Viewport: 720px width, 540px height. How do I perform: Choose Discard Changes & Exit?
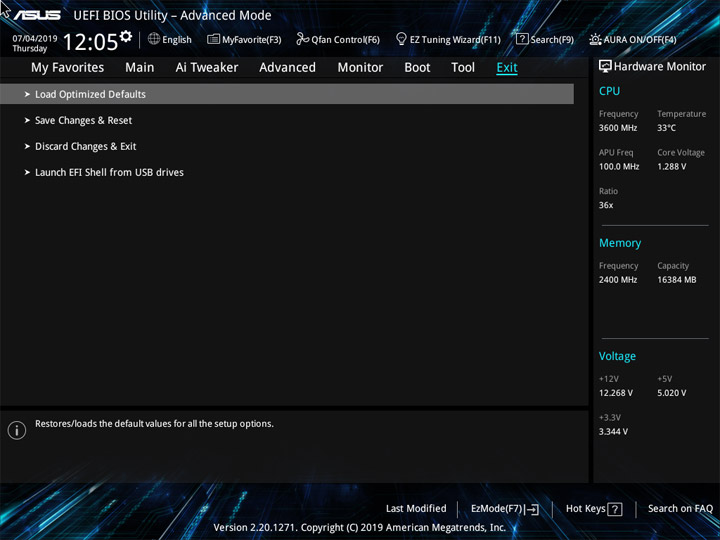tap(85, 146)
